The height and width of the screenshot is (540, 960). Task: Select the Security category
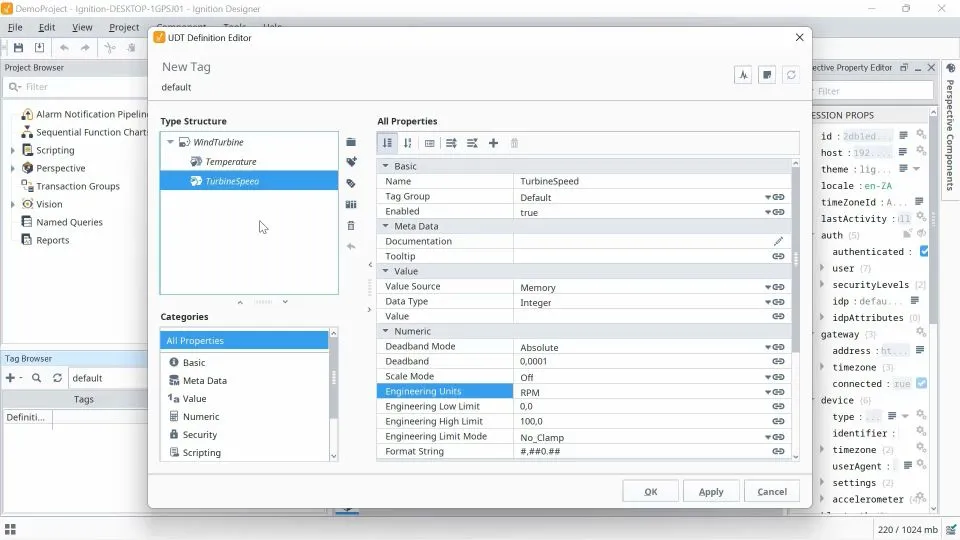(200, 435)
